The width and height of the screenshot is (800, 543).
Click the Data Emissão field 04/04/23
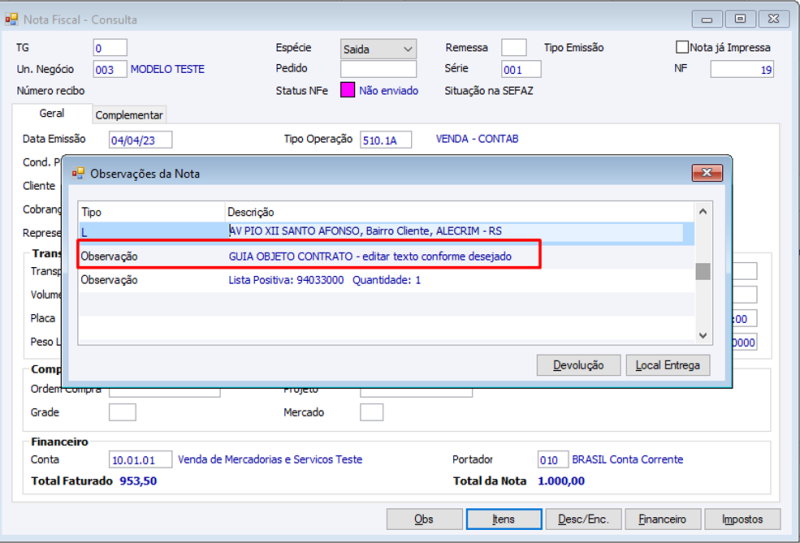tap(140, 140)
